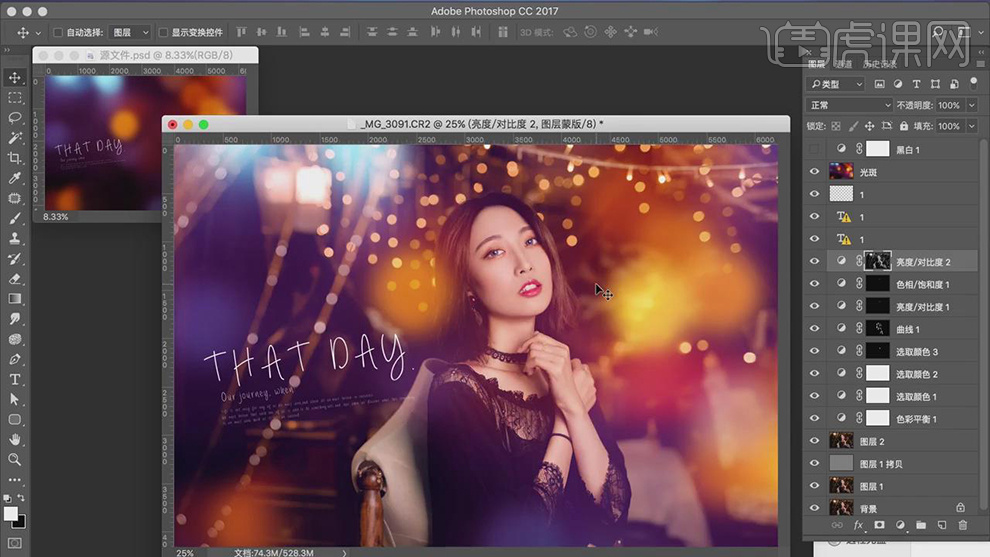Add a layer mask using bottom panel icon
Screen dimensions: 990x557
[879, 525]
